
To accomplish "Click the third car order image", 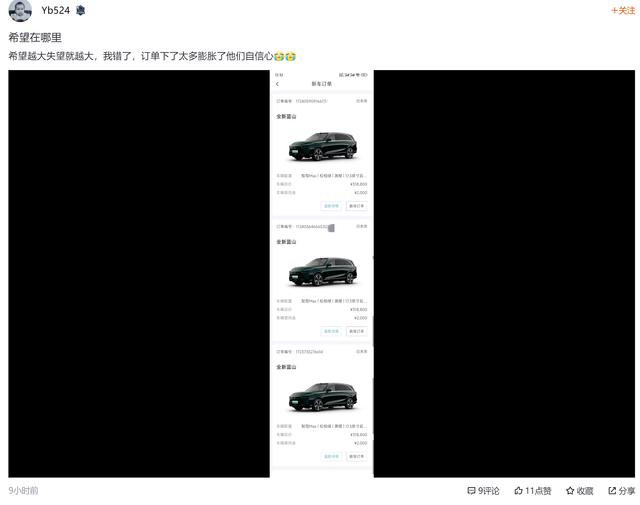I will 322,397.
